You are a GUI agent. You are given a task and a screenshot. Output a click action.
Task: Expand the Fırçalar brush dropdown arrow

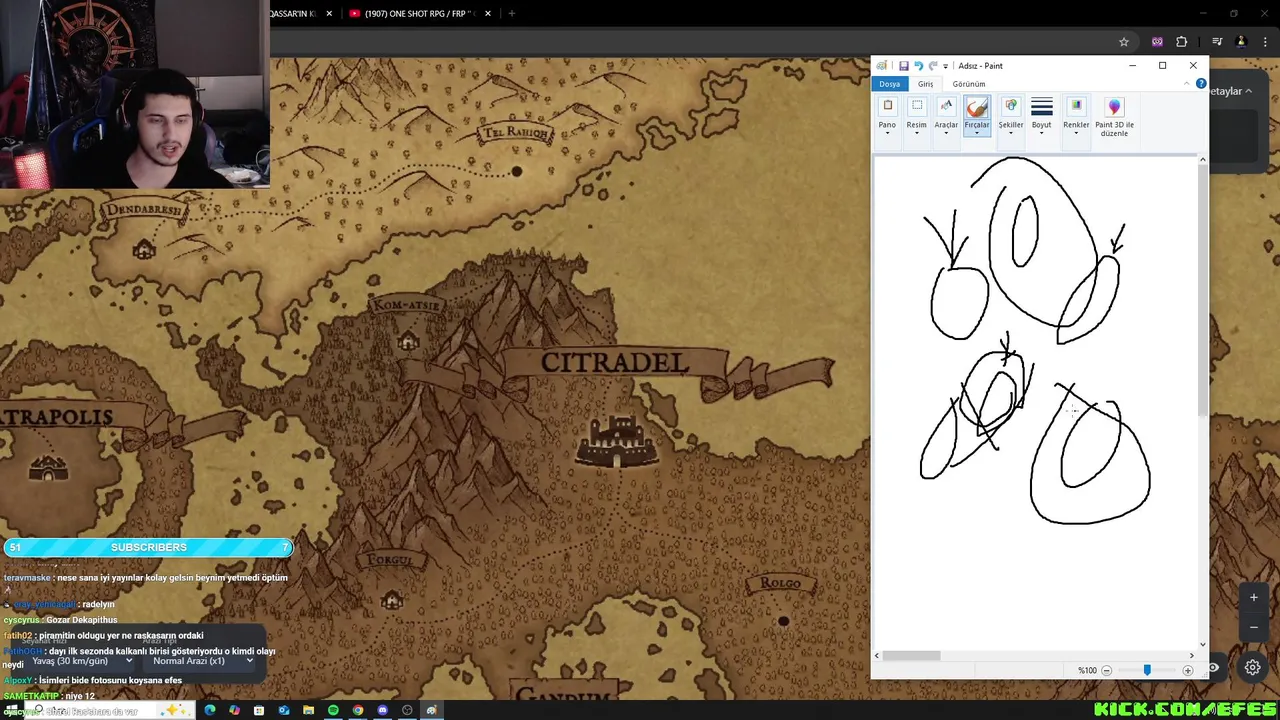click(x=977, y=133)
